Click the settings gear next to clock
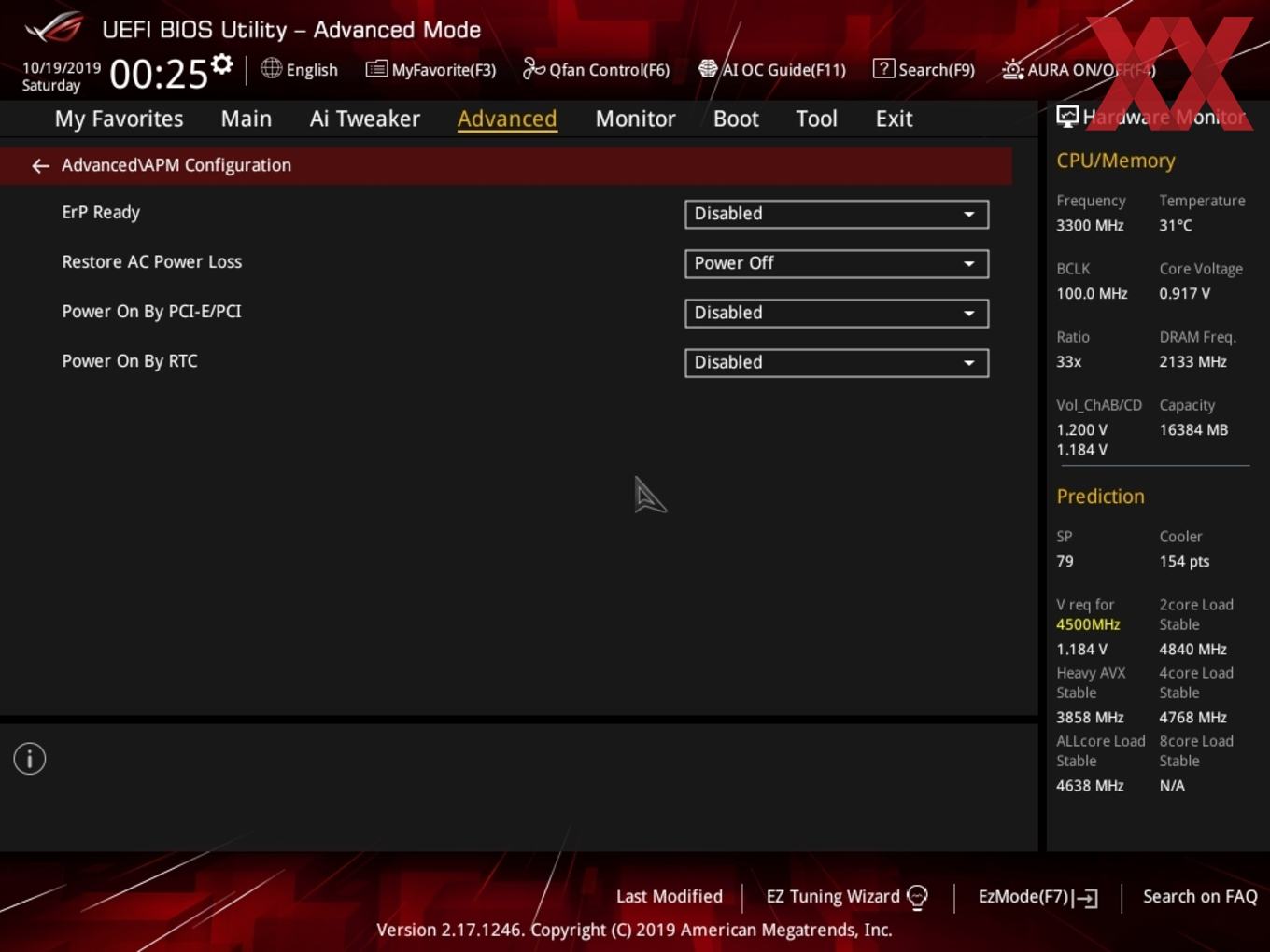 coord(221,64)
